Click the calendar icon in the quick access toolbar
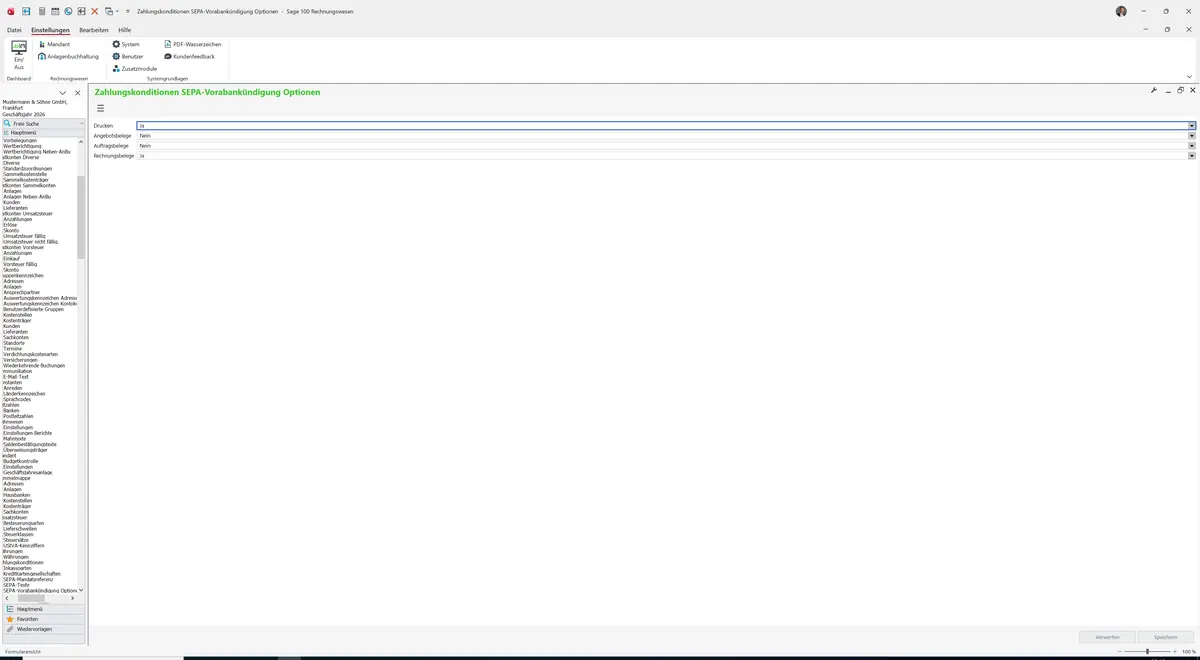The height and width of the screenshot is (660, 1200). click(x=54, y=11)
